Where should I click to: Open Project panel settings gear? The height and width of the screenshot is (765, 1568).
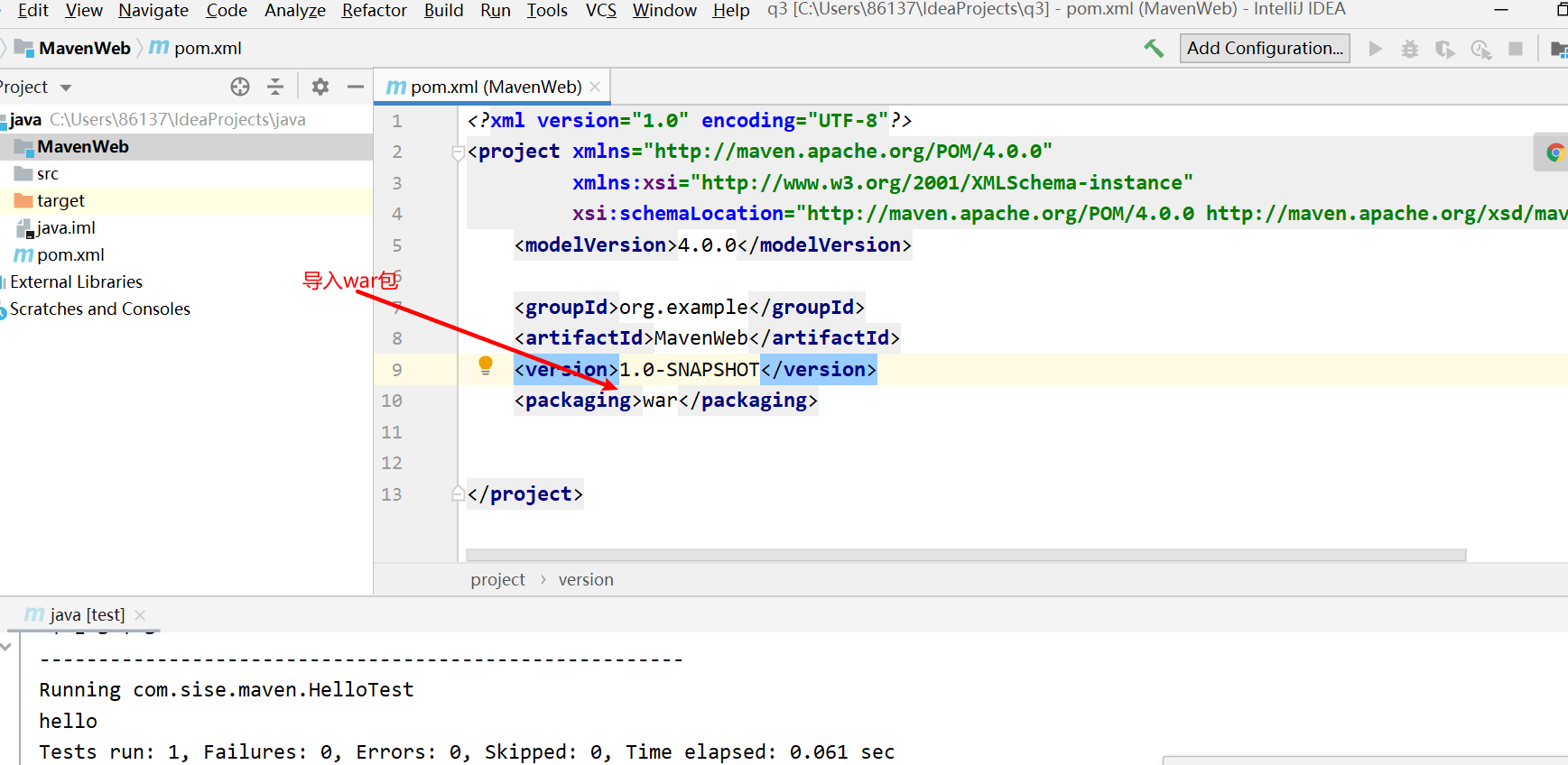tap(320, 87)
